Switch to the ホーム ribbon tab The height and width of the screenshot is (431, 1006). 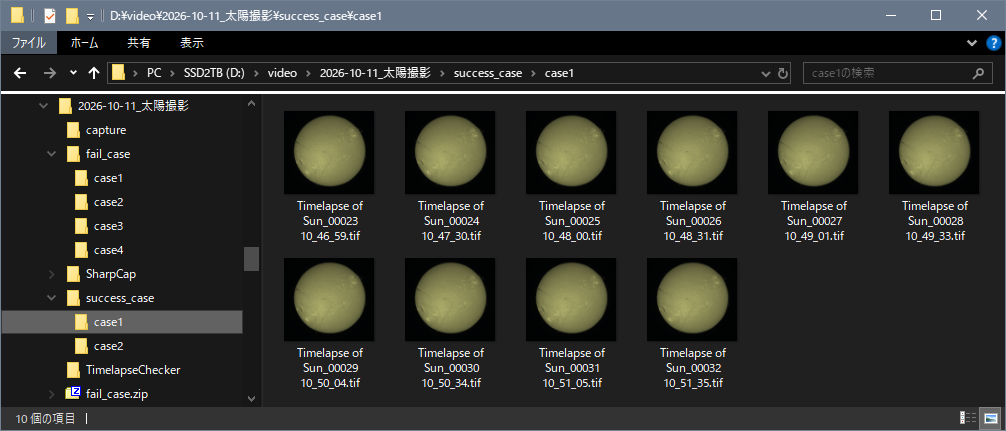84,43
